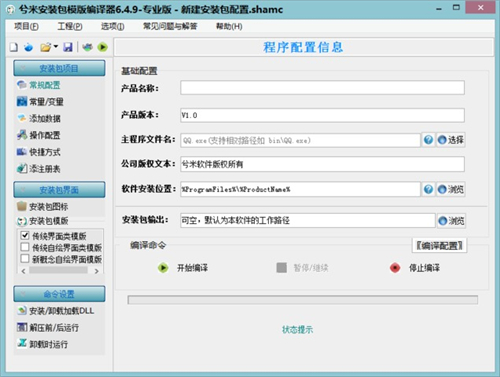Viewport: 500px width, 377px height.
Task: Click the green run toolbar icon
Action: point(102,47)
